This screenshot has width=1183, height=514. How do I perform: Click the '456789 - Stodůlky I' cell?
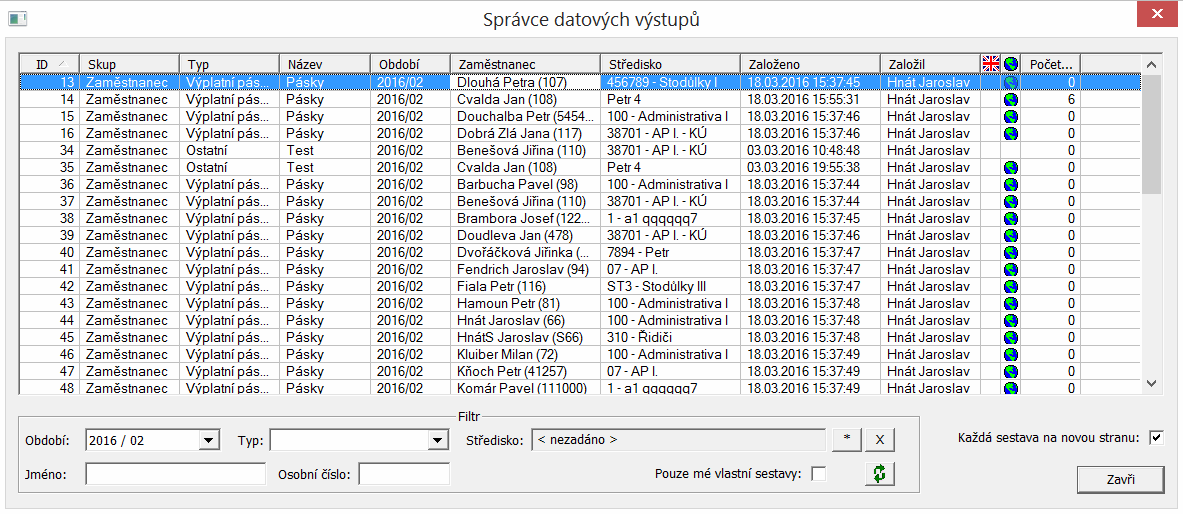point(670,82)
